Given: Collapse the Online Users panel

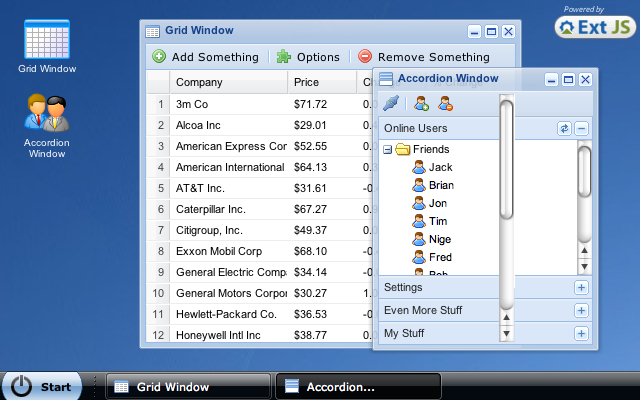Looking at the screenshot, I should 581,129.
